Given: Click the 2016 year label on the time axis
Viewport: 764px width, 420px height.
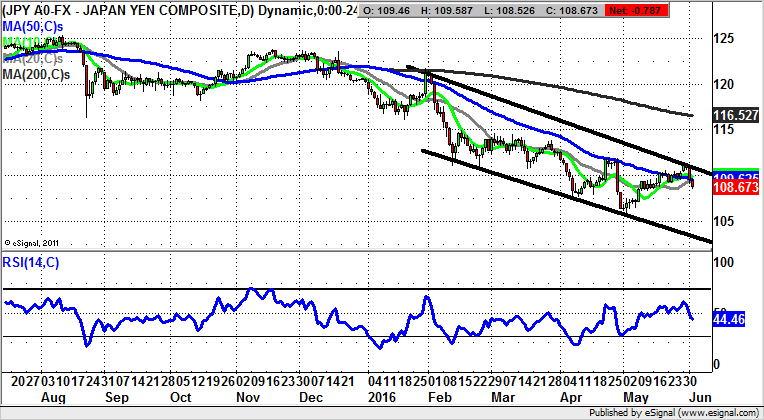Looking at the screenshot, I should [x=380, y=397].
